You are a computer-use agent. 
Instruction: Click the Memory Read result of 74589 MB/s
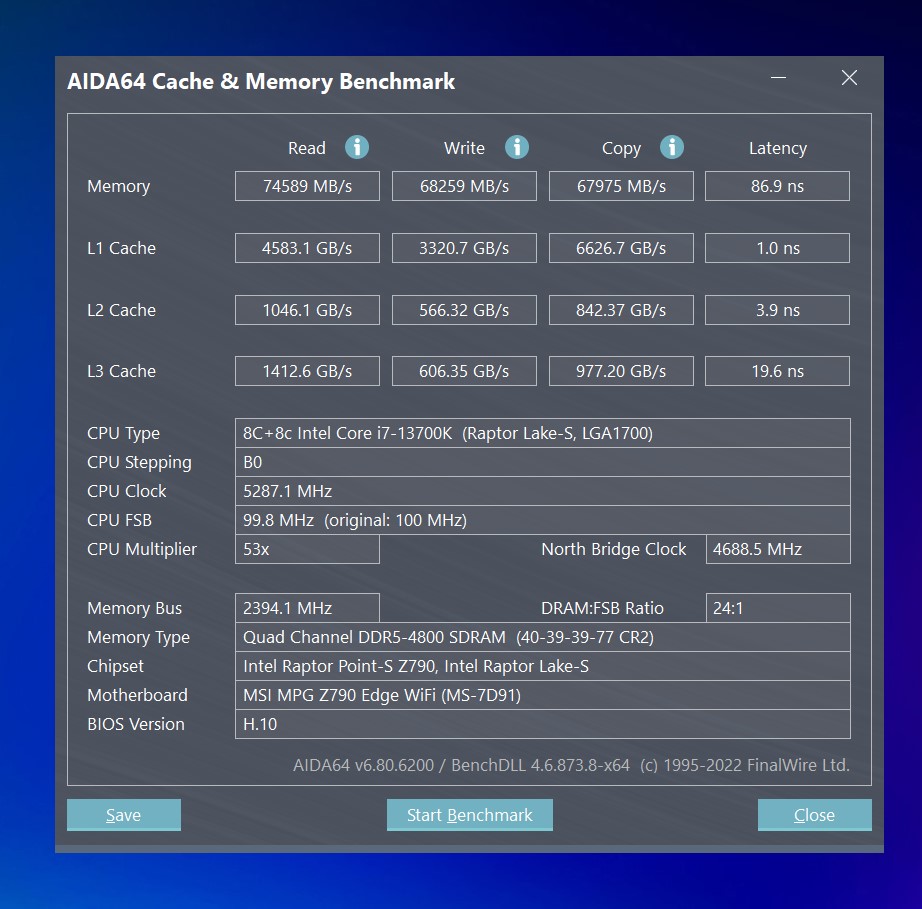[307, 185]
